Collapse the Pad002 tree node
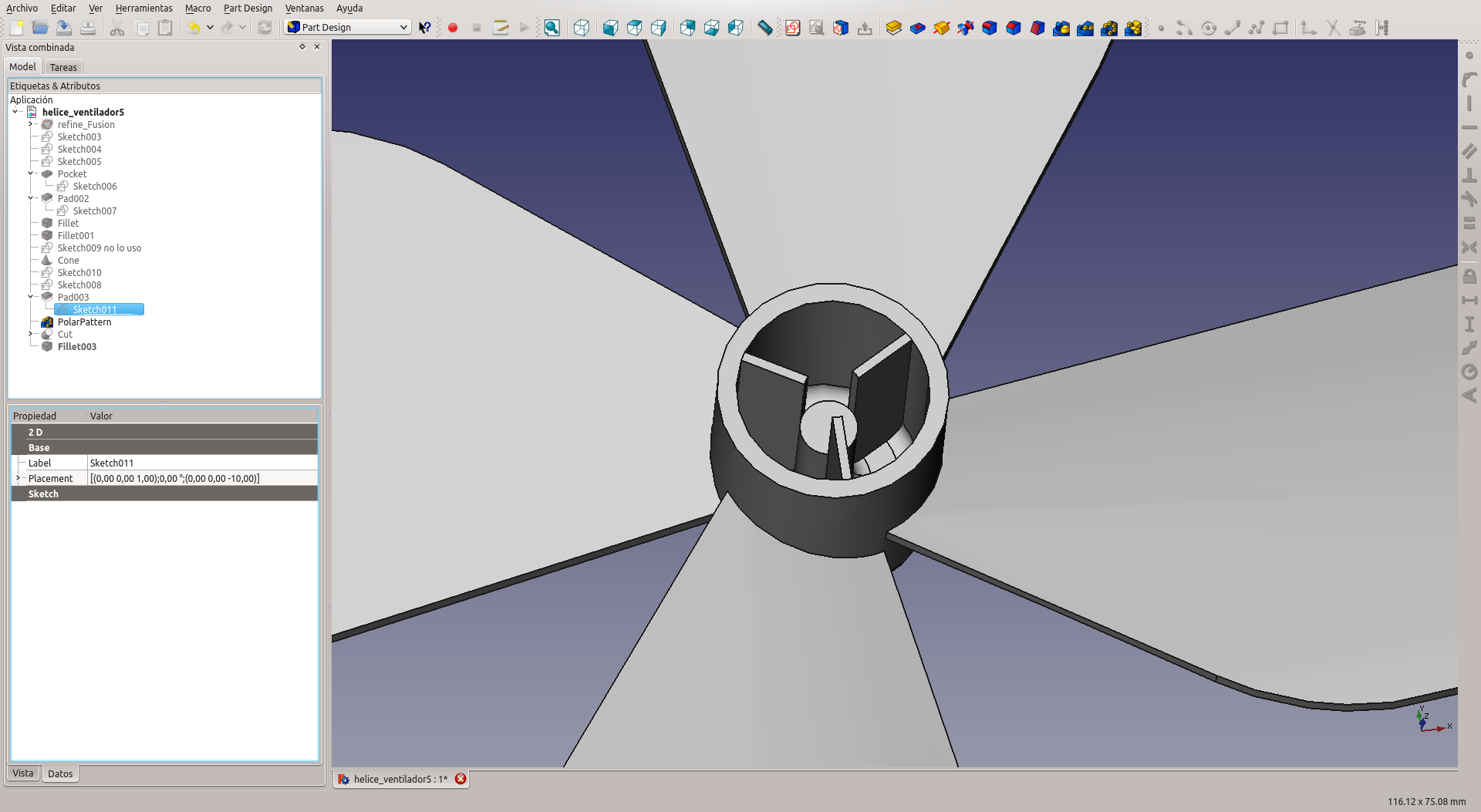Viewport: 1481px width, 812px height. (x=31, y=198)
